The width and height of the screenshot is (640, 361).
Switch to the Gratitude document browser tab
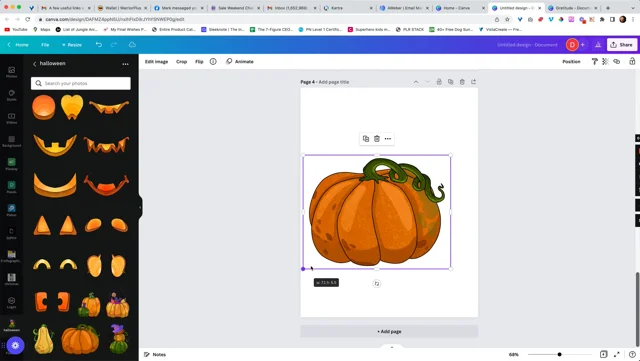573,8
